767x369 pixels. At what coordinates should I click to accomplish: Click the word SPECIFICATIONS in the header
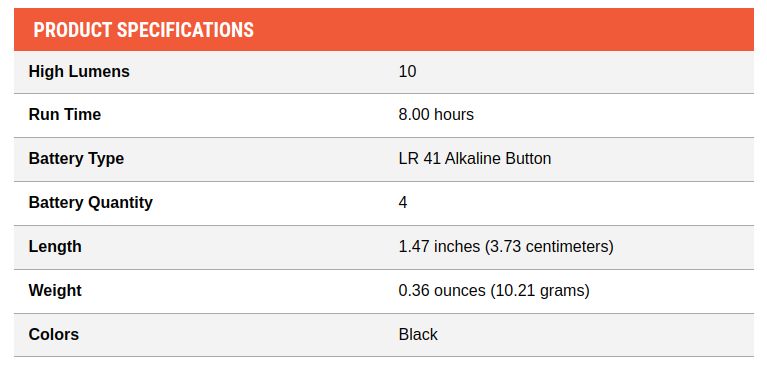coord(185,30)
